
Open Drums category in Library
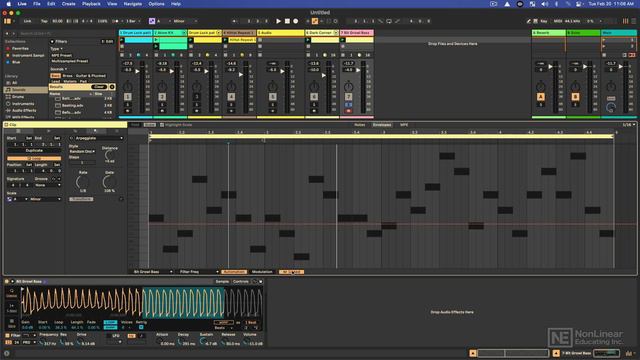(18, 97)
